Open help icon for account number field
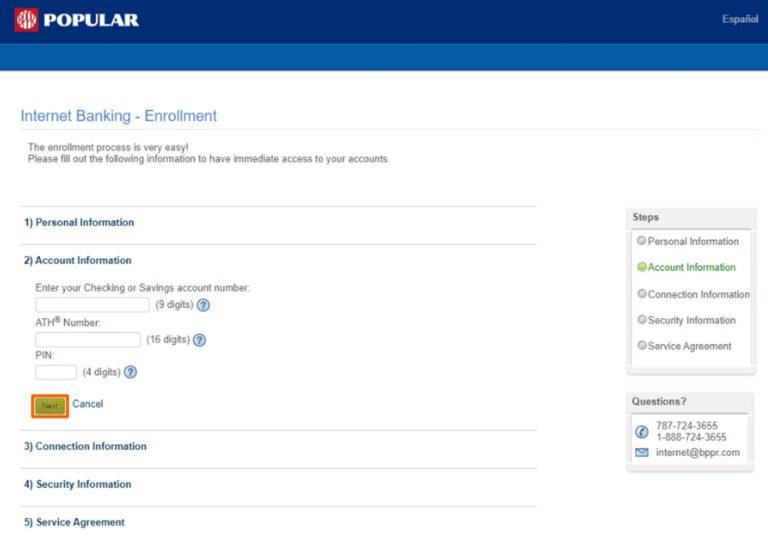This screenshot has height=538, width=768. (x=203, y=305)
